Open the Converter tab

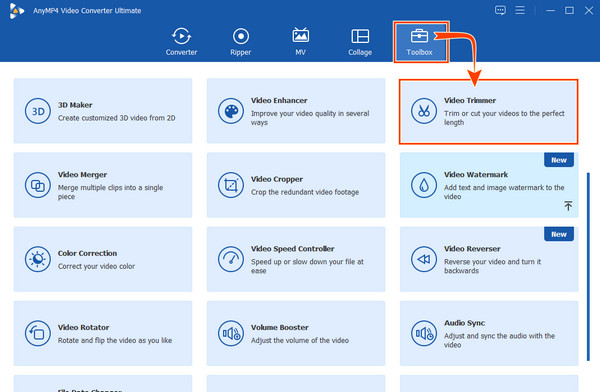[181, 42]
